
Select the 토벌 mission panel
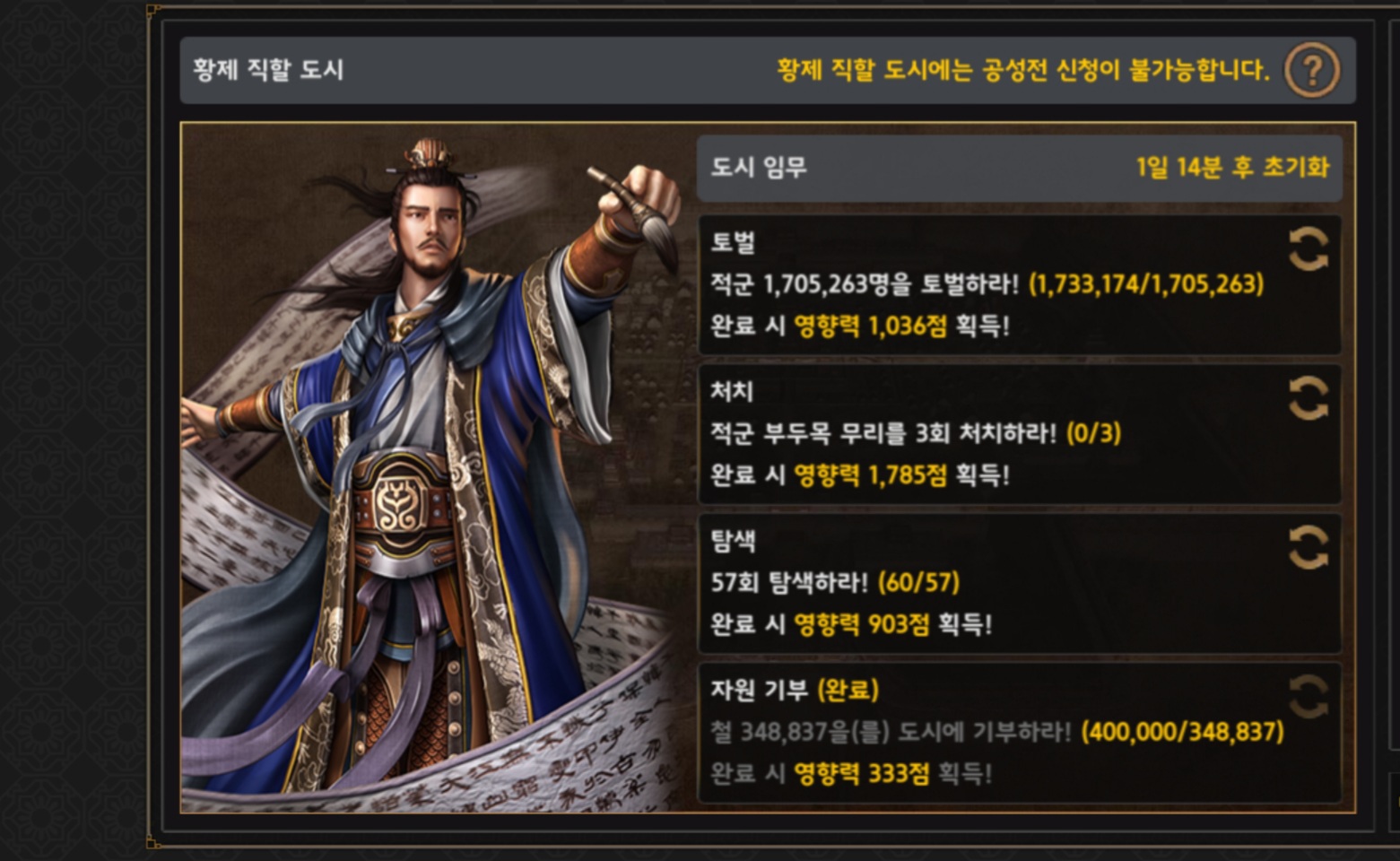[x=1020, y=284]
